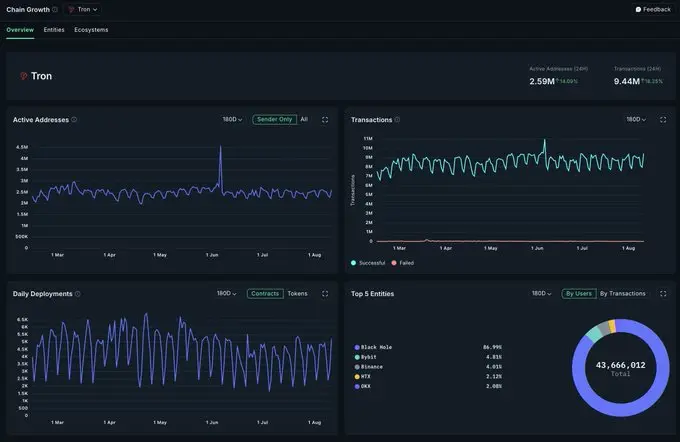The image size is (680, 442).
Task: Expand the Daily Deployments chart fullscreen
Action: click(325, 294)
